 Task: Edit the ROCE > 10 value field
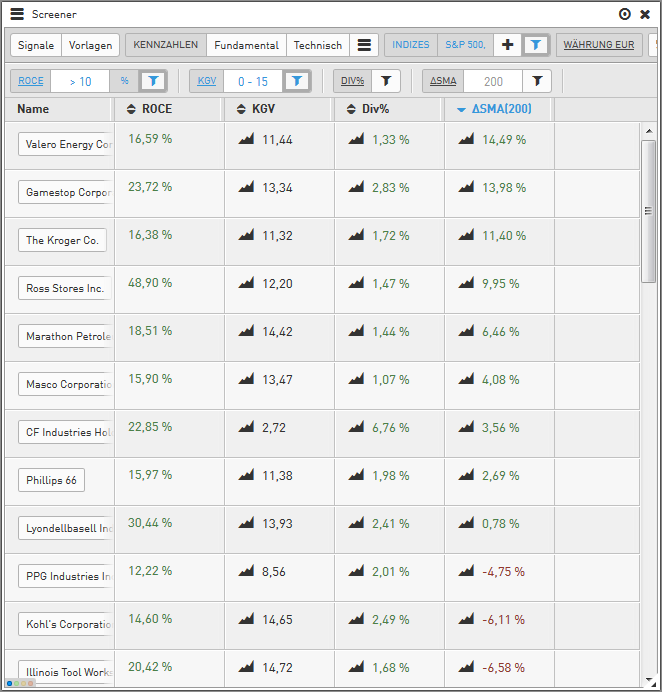coord(80,81)
